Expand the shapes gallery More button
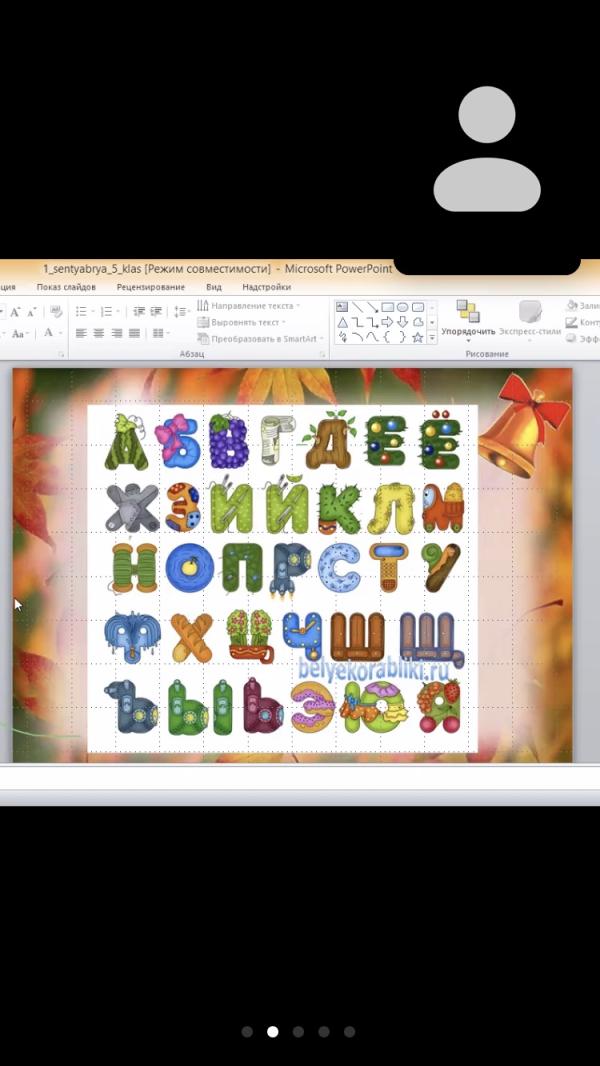The image size is (600, 1066). pyautogui.click(x=432, y=337)
